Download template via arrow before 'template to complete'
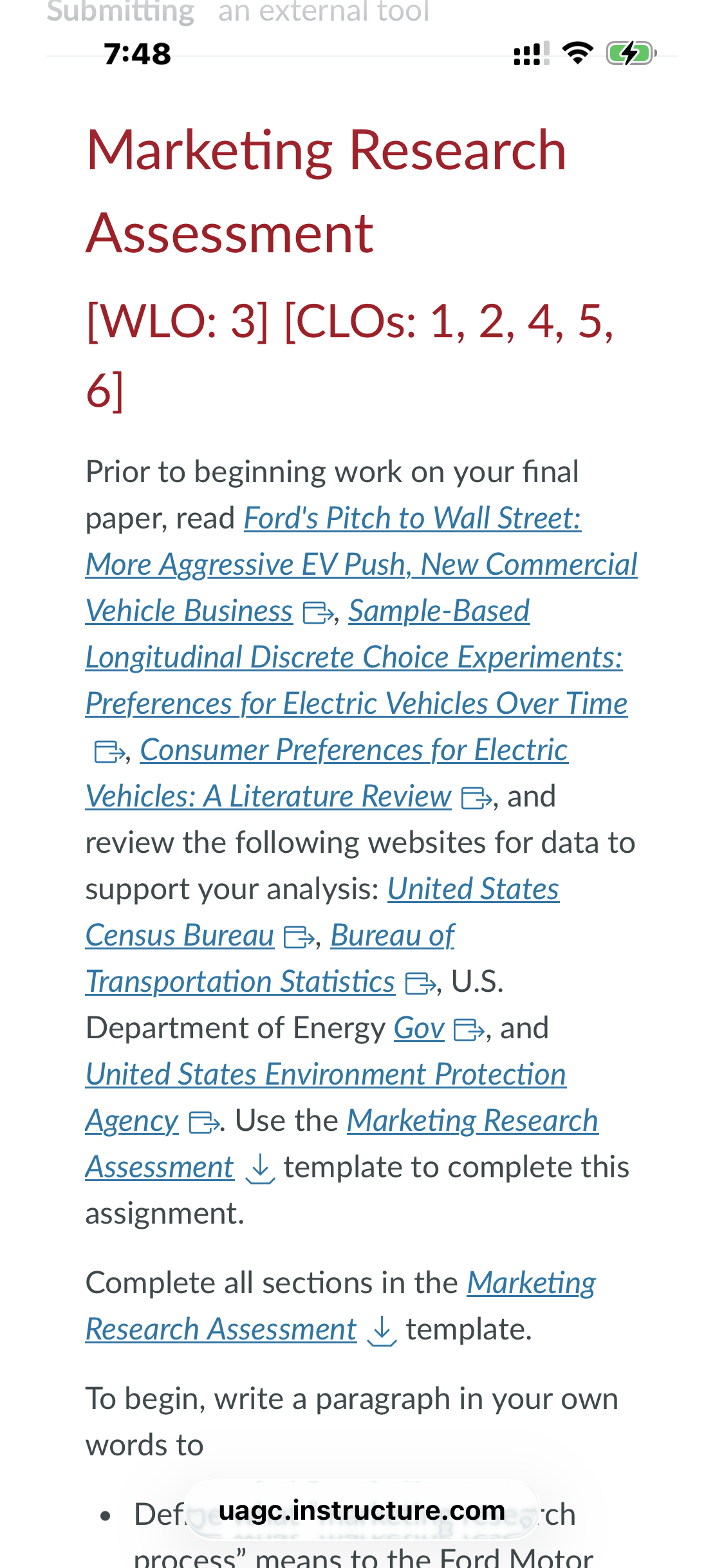The image size is (724, 1568). [260, 1168]
